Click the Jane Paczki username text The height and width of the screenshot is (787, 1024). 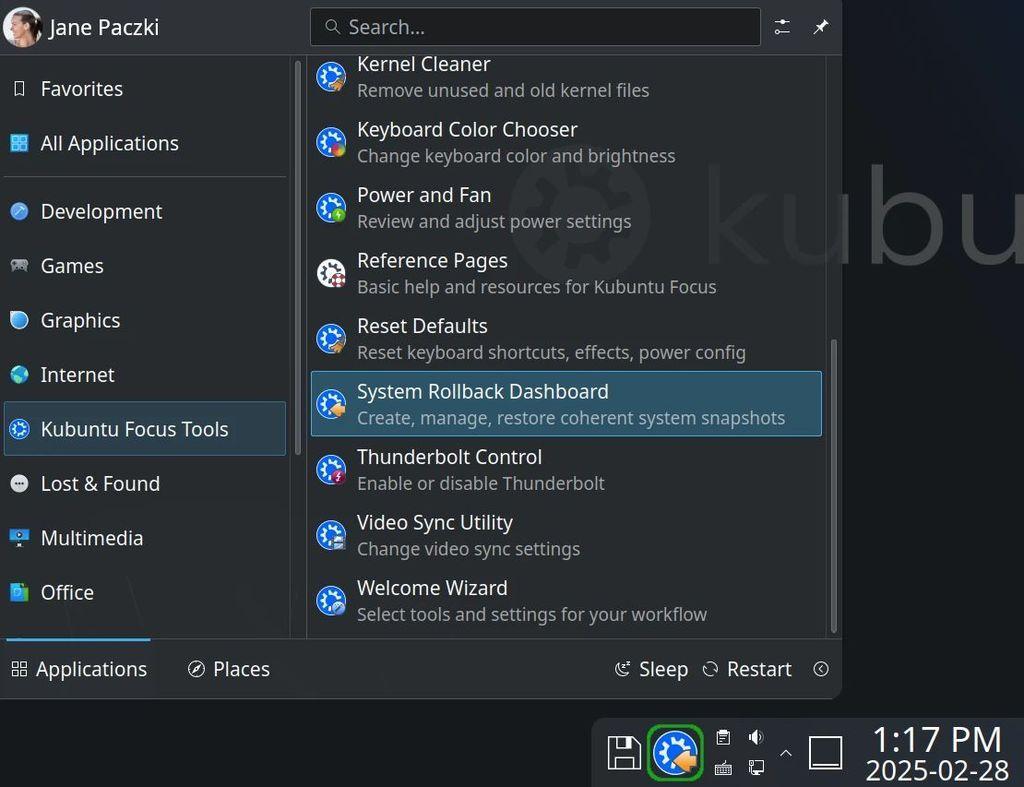(x=104, y=27)
